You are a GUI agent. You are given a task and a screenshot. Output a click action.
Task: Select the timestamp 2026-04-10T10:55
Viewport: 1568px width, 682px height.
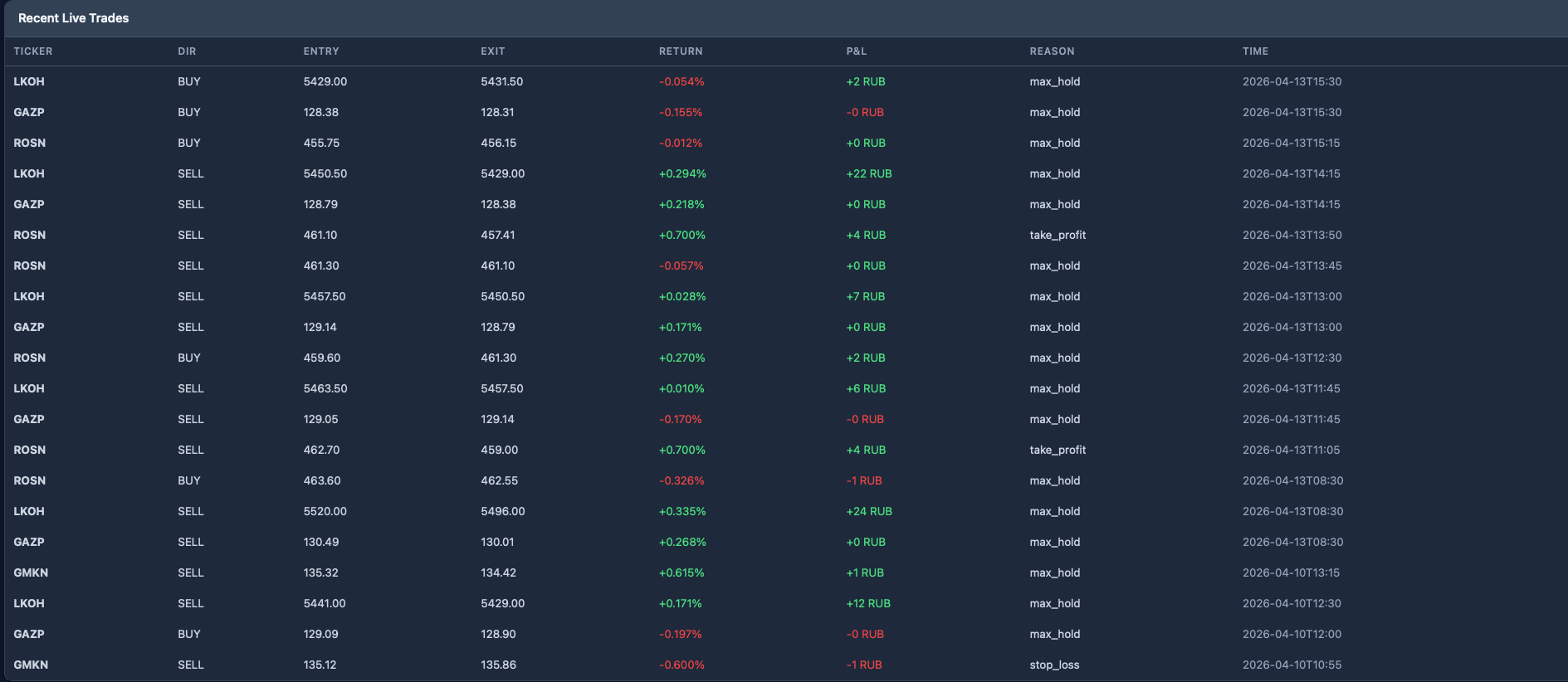pyautogui.click(x=1292, y=665)
